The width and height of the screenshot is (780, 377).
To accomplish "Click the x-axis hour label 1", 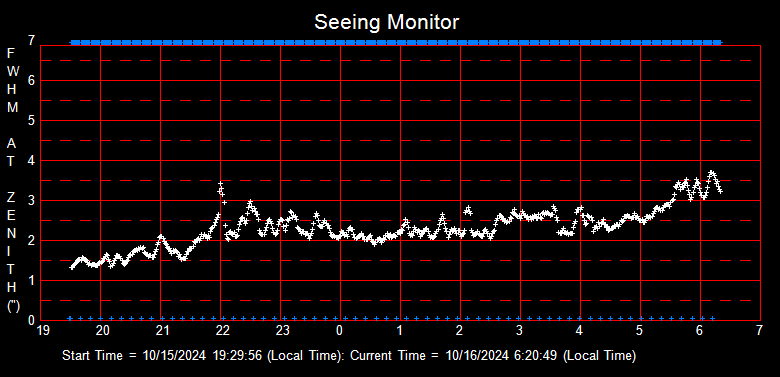I will (x=399, y=330).
